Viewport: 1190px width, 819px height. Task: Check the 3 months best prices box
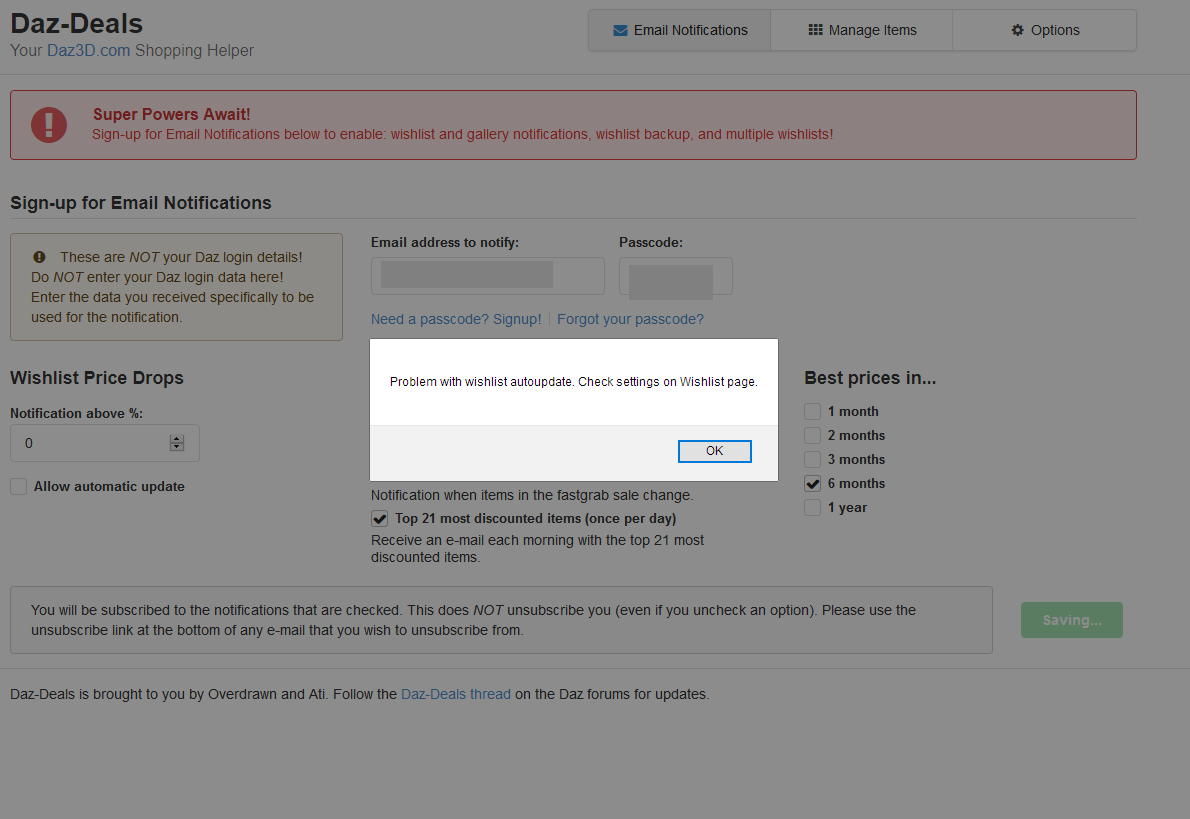pos(812,459)
